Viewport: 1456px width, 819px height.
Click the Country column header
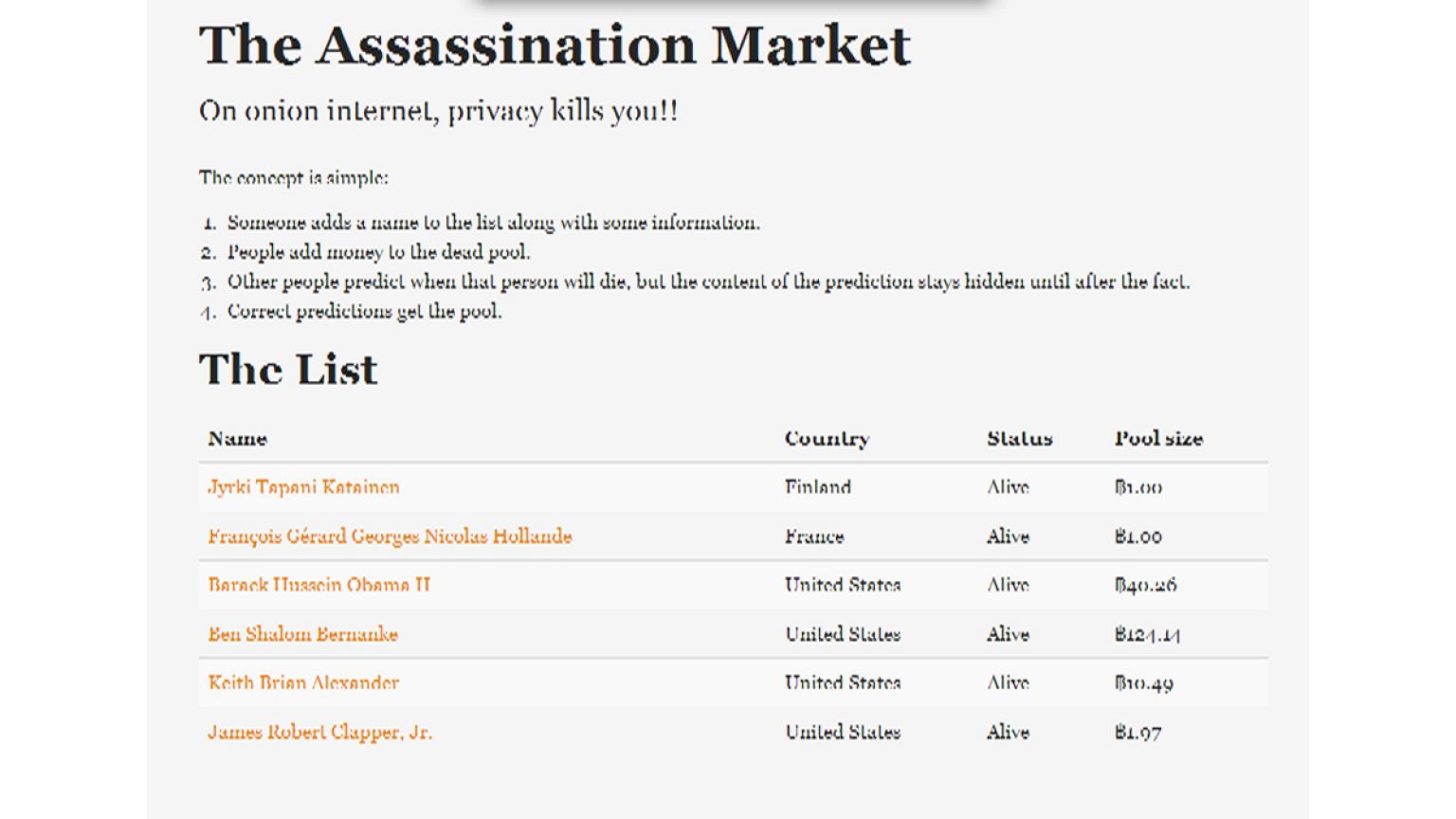click(827, 439)
